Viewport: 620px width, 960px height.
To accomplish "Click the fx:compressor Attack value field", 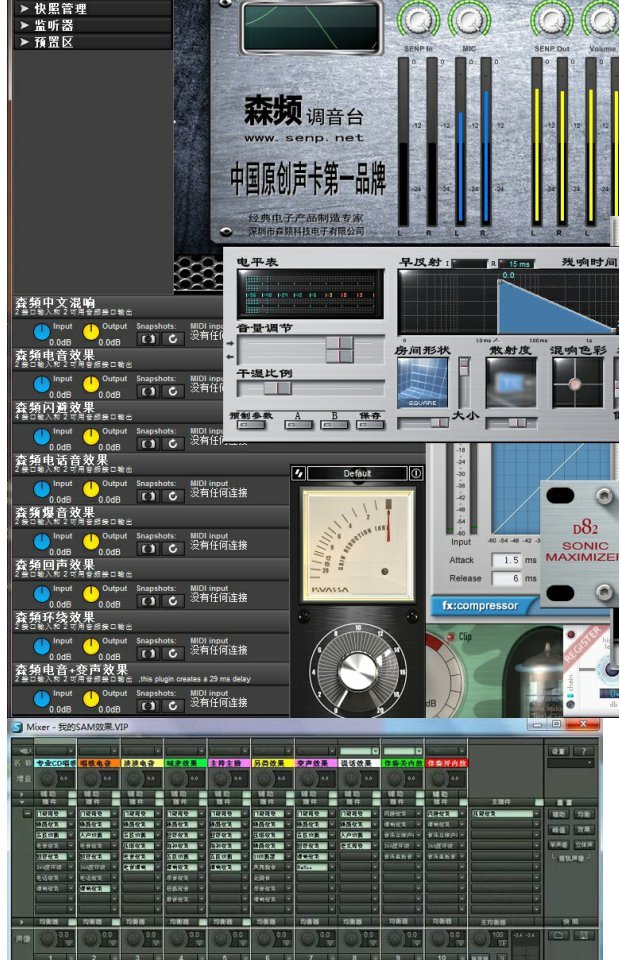I will (507, 560).
